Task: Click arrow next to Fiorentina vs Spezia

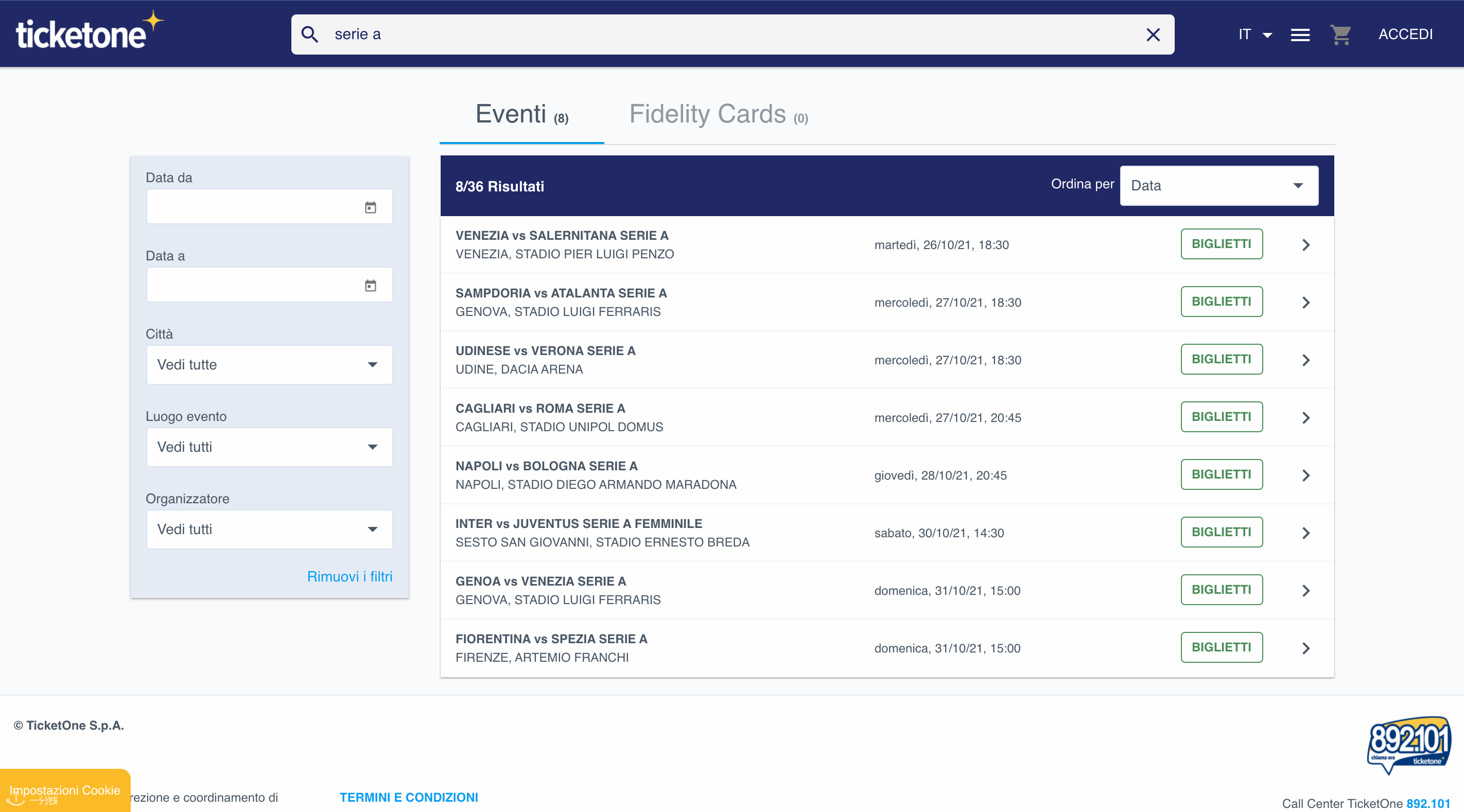Action: click(1305, 648)
